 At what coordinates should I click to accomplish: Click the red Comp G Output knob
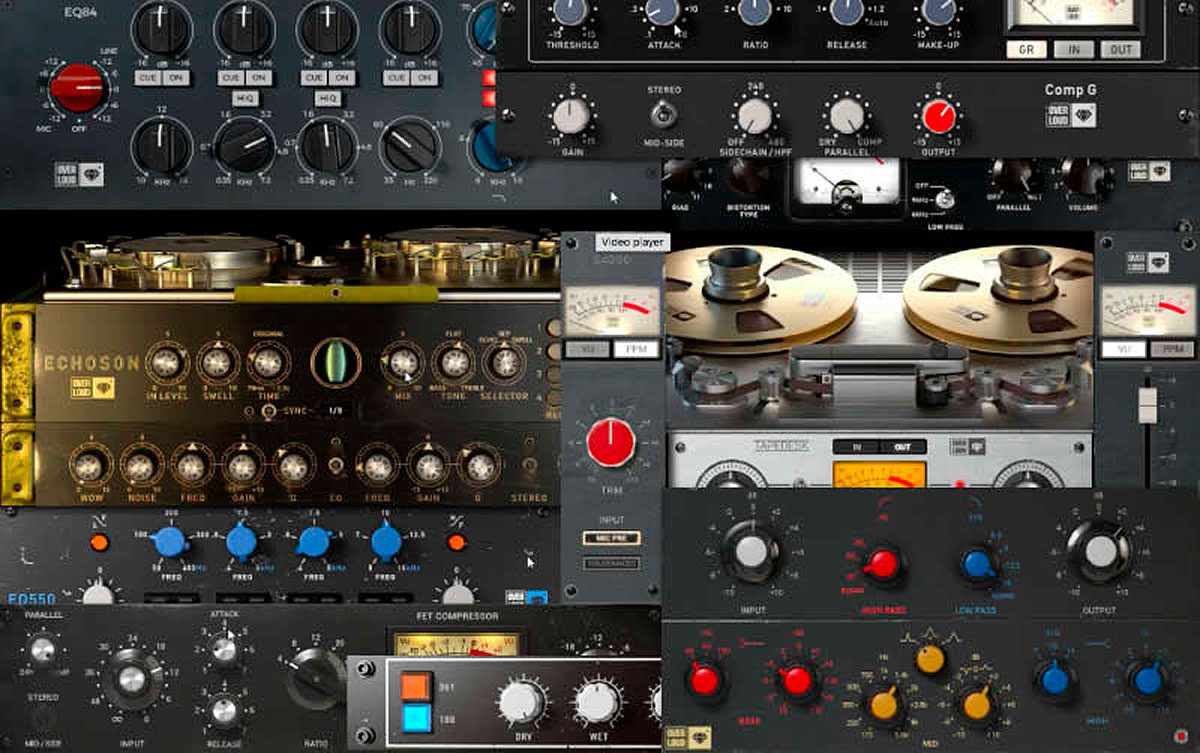[x=938, y=116]
